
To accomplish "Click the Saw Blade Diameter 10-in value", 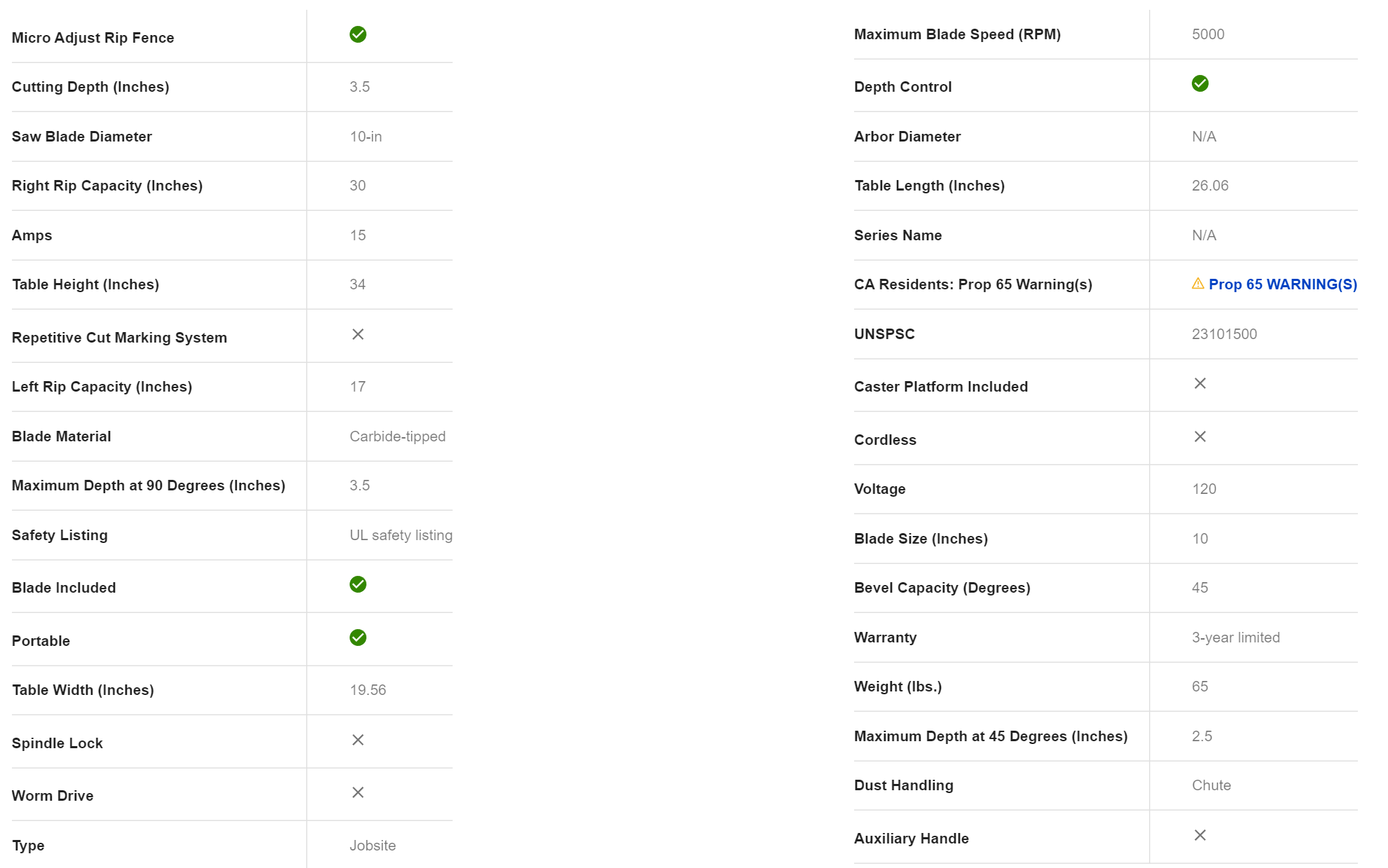I will point(366,137).
